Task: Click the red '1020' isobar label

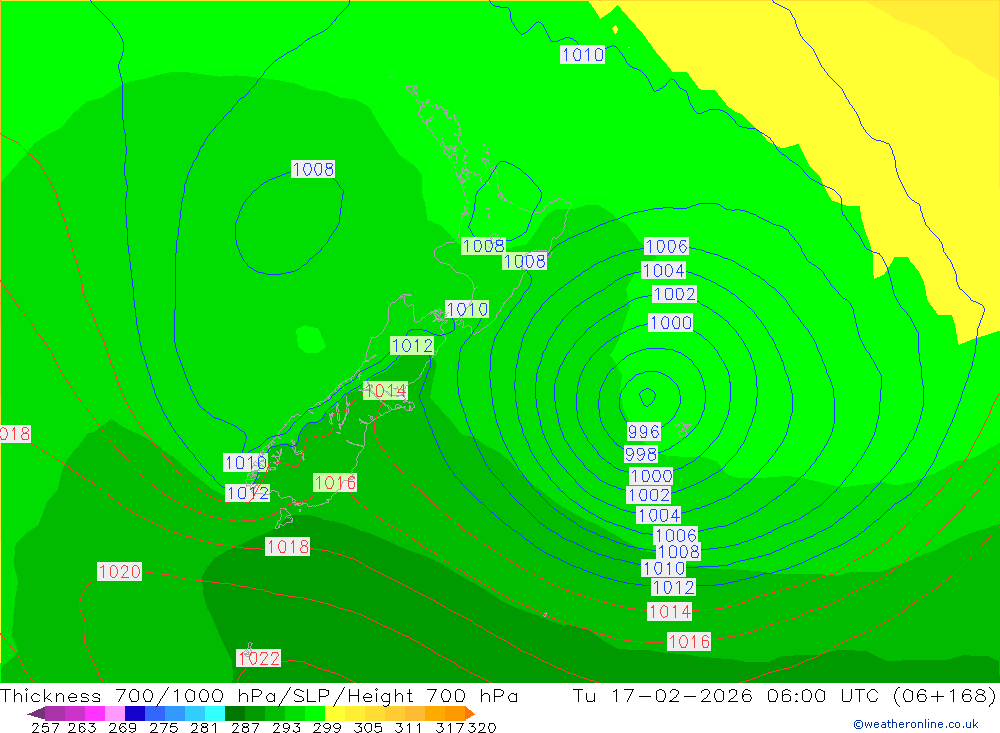Action: (x=119, y=572)
